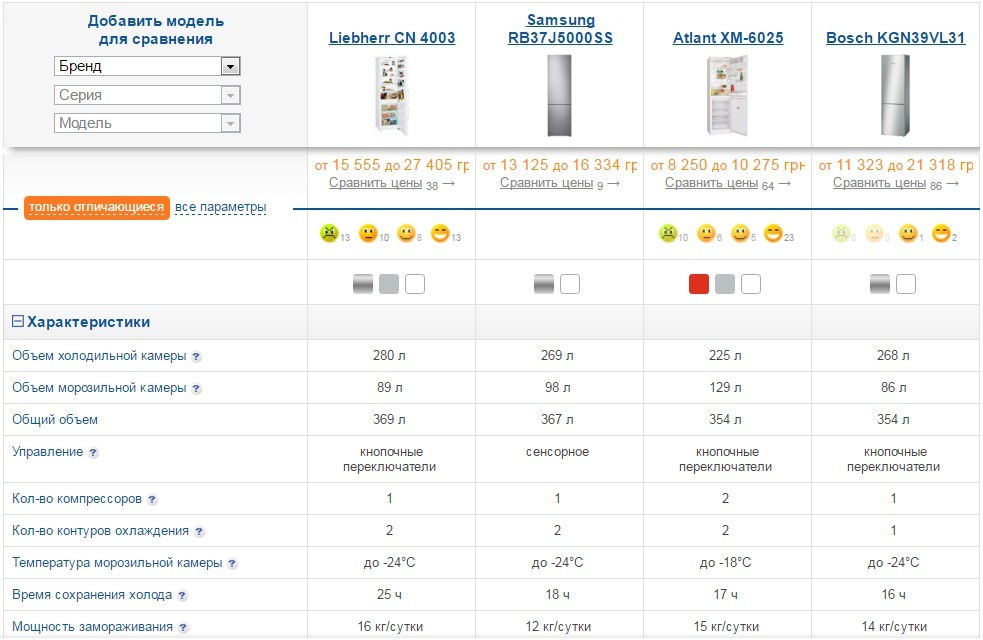Click the help icon beside Время сохранения холода
The height and width of the screenshot is (640, 983).
182,596
